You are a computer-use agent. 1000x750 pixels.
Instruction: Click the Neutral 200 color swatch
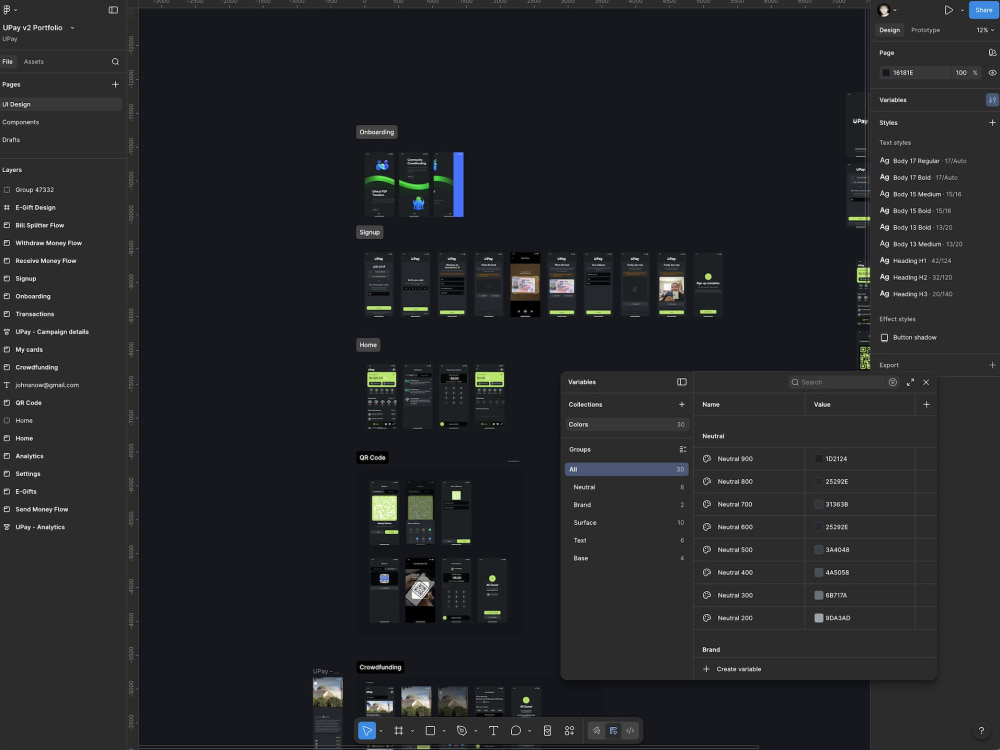(x=819, y=618)
